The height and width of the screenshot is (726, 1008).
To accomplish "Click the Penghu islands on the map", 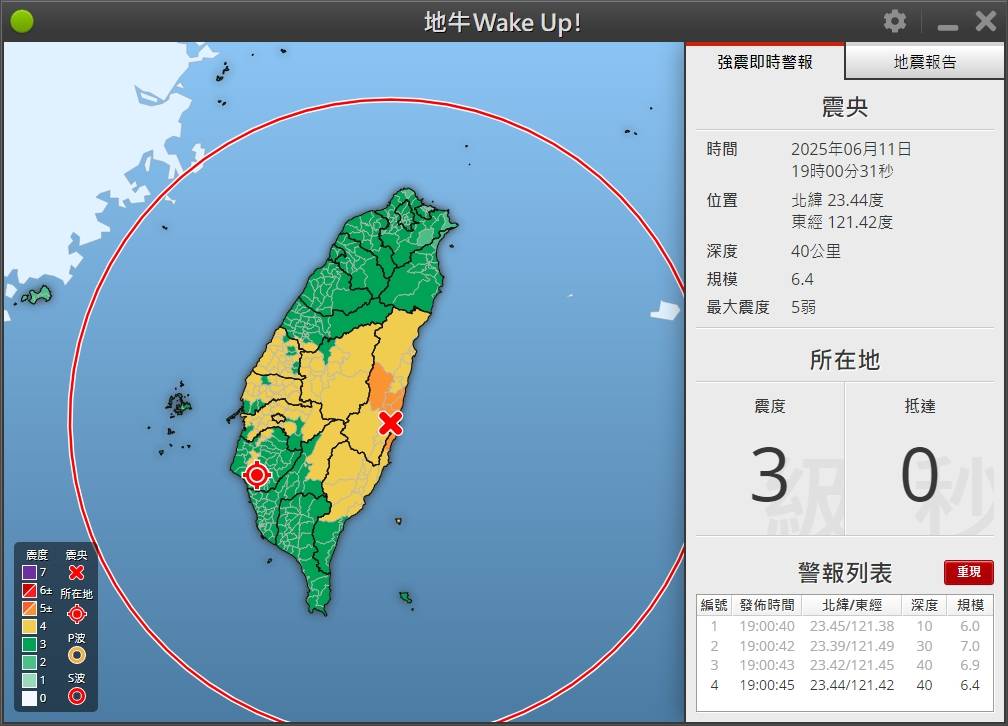I will point(178,404).
